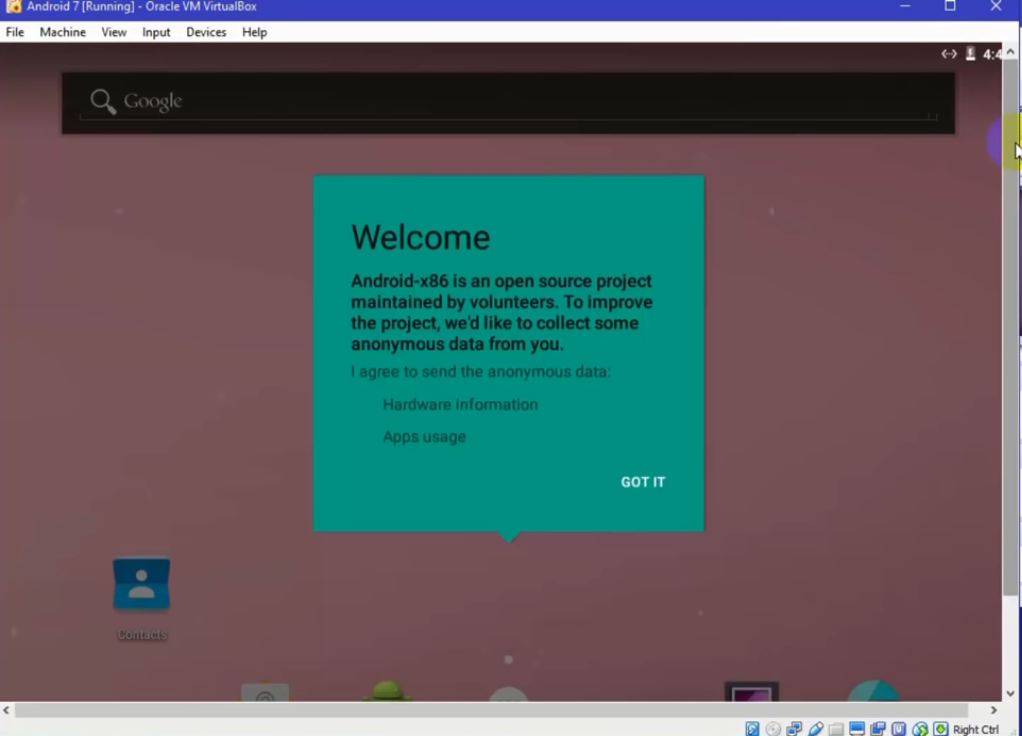The height and width of the screenshot is (736, 1022).
Task: Toggle the Apps usage option
Action: [x=424, y=437]
